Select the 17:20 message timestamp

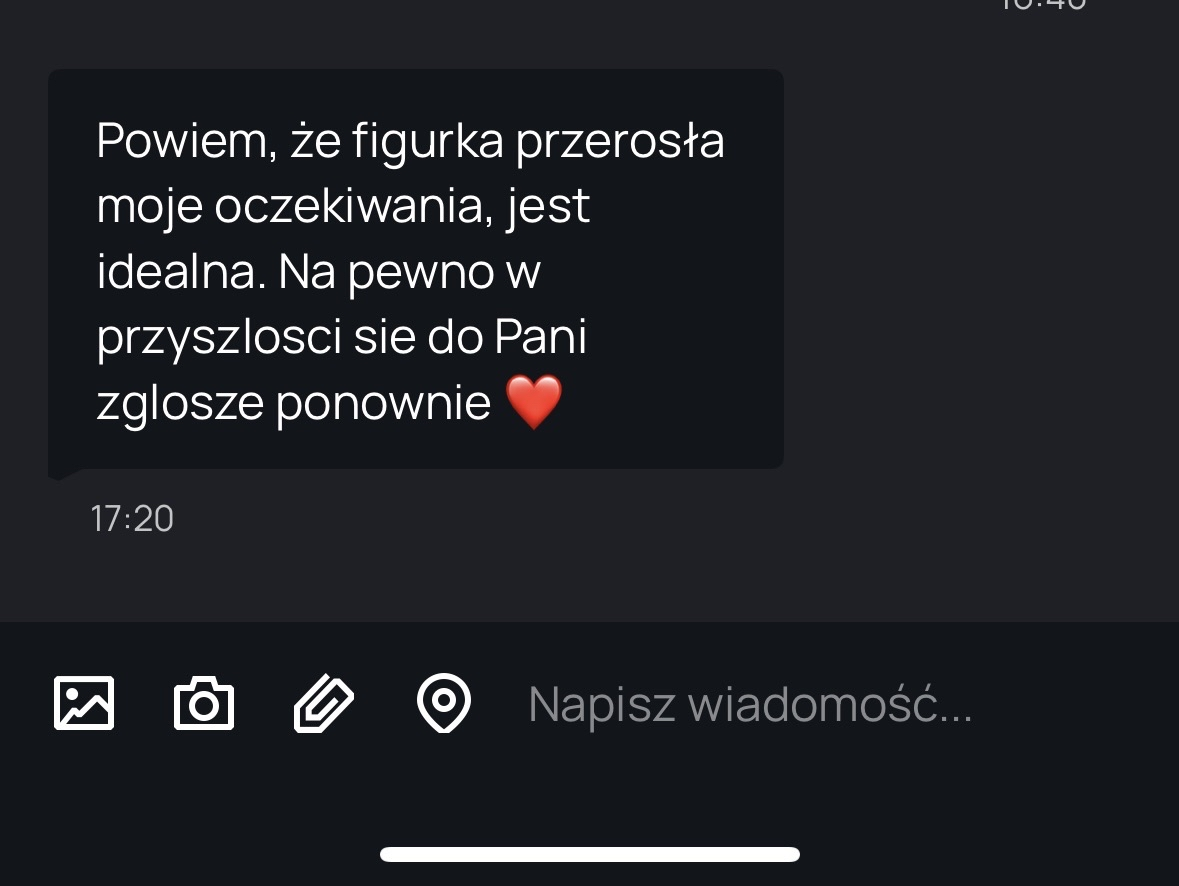(x=132, y=519)
